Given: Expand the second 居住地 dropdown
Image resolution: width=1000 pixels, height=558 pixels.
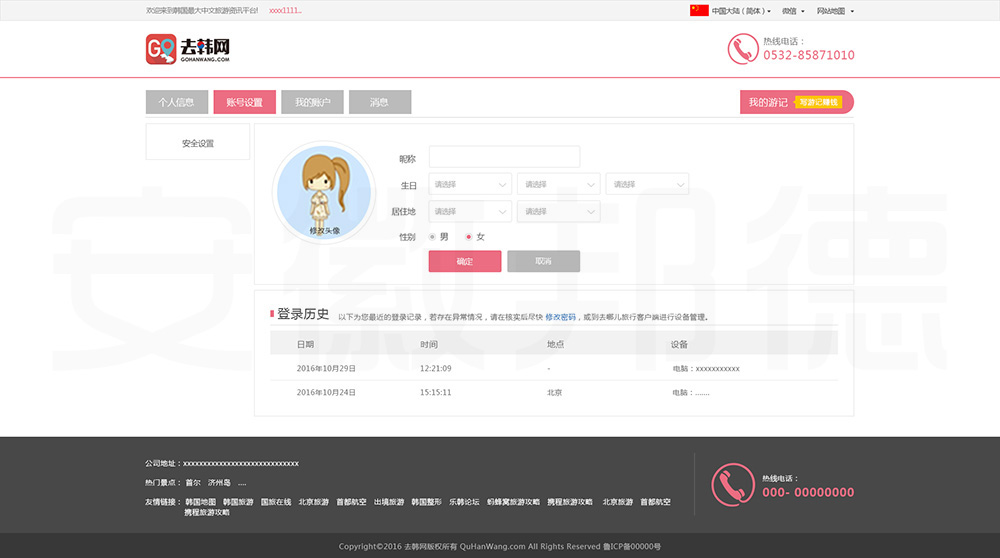Looking at the screenshot, I should pyautogui.click(x=558, y=211).
